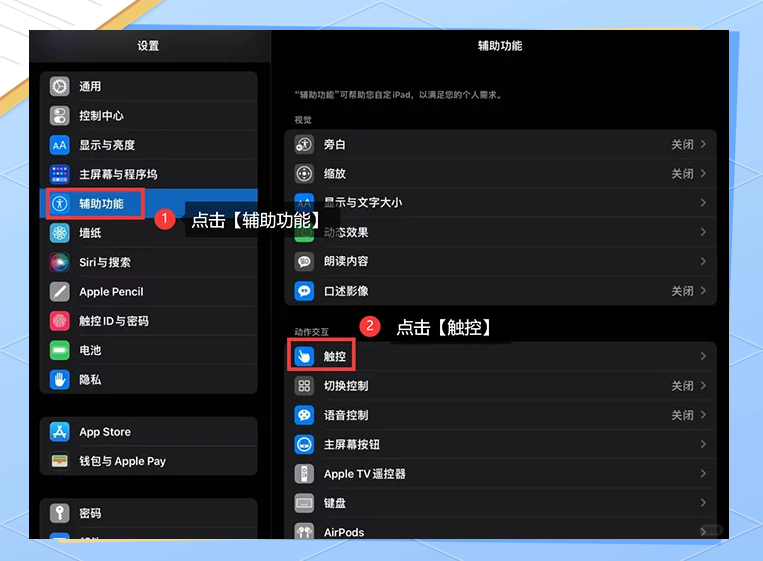Click the 动态效果 label
The image size is (763, 561).
pyautogui.click(x=346, y=233)
